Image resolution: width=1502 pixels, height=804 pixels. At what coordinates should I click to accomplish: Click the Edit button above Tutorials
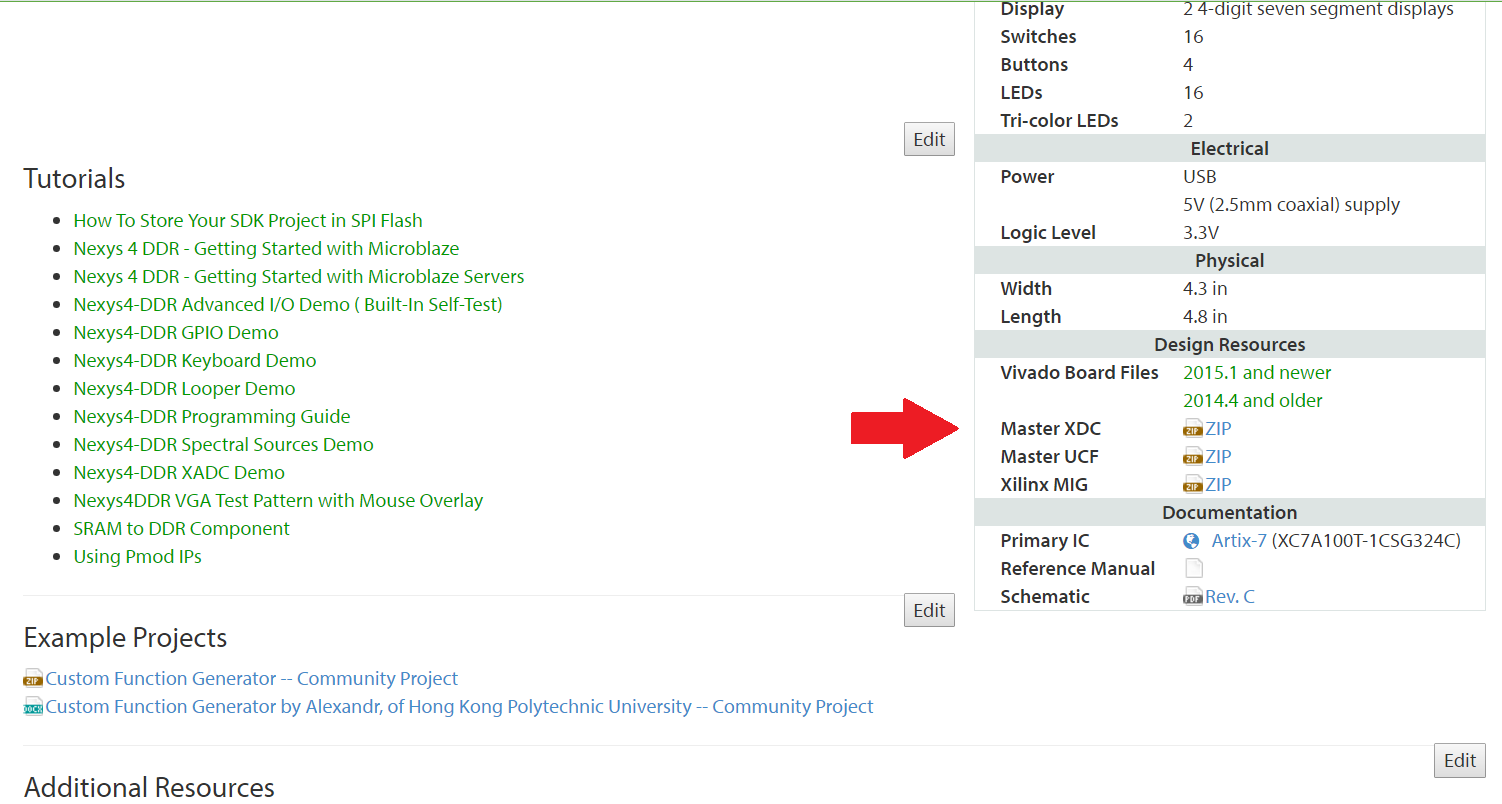[929, 140]
